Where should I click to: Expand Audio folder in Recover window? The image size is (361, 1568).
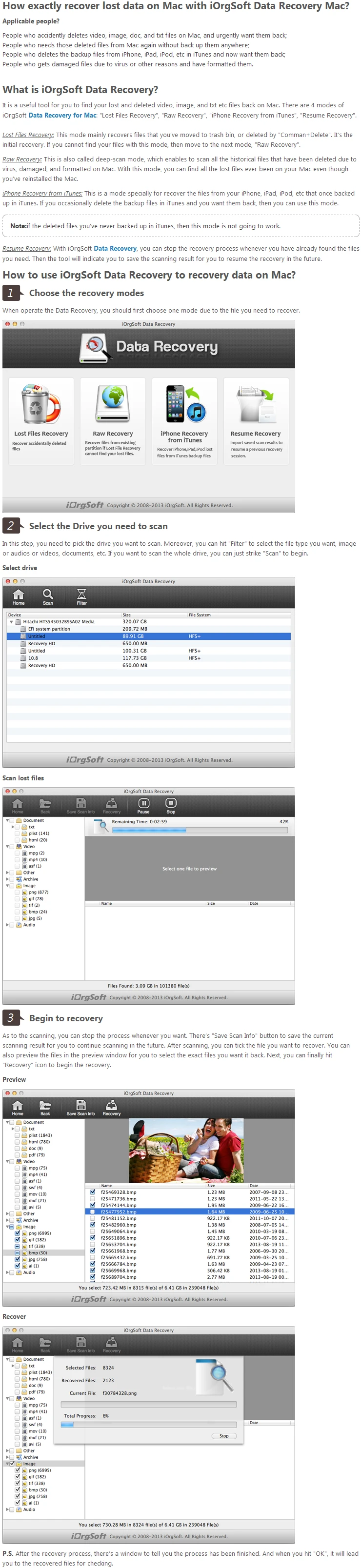tap(7, 1509)
